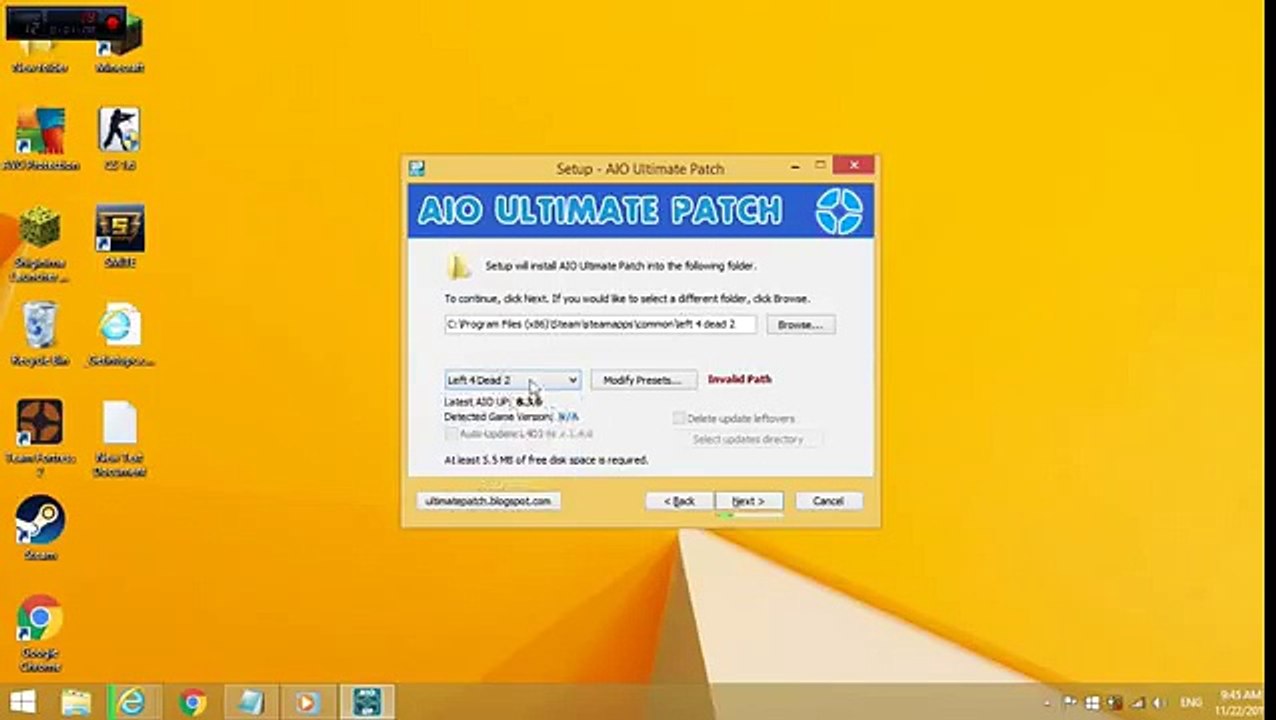Click the Select updates directory button

748,439
